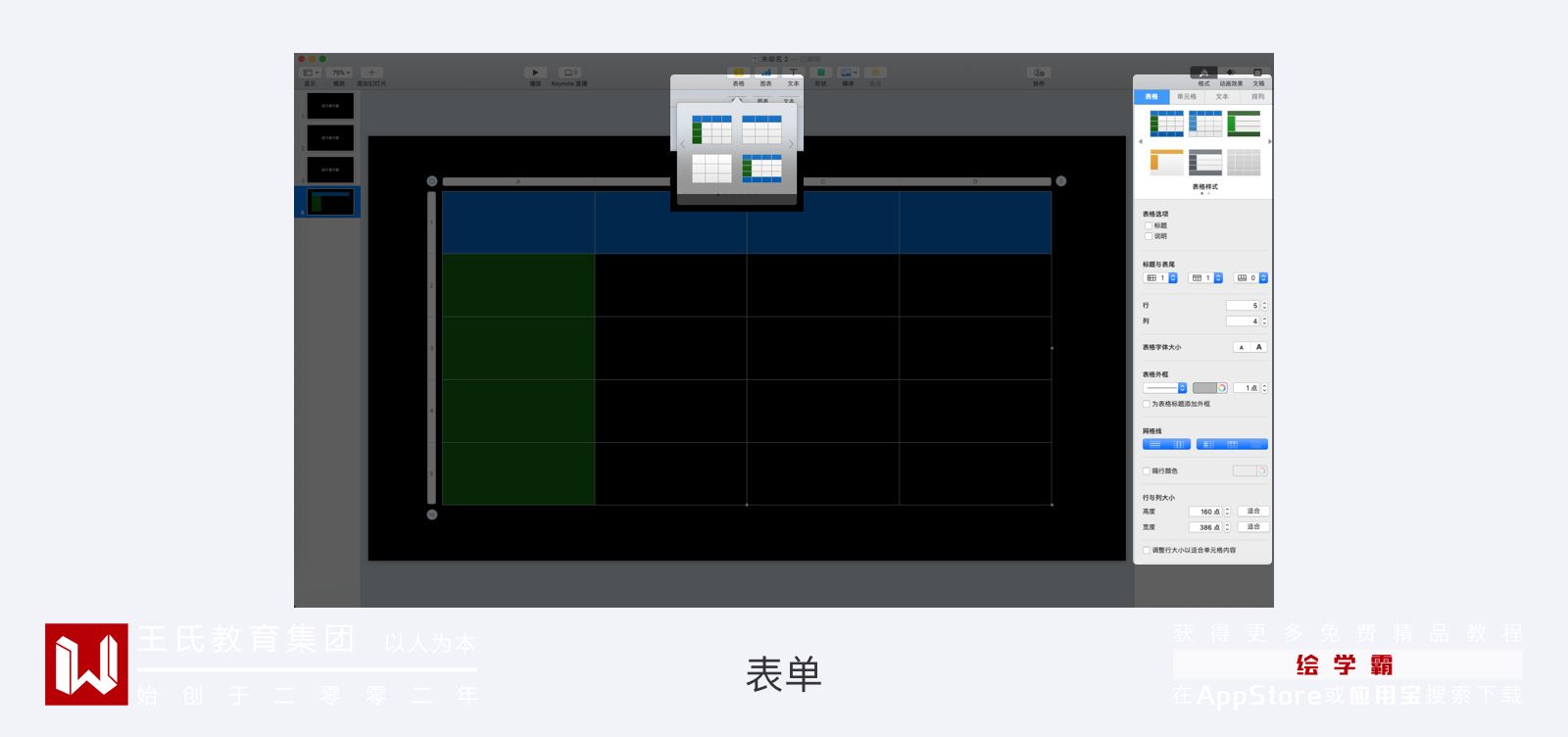Image resolution: width=1568 pixels, height=737 pixels.
Task: Pick the orange table style in inspector
Action: coord(1166,163)
